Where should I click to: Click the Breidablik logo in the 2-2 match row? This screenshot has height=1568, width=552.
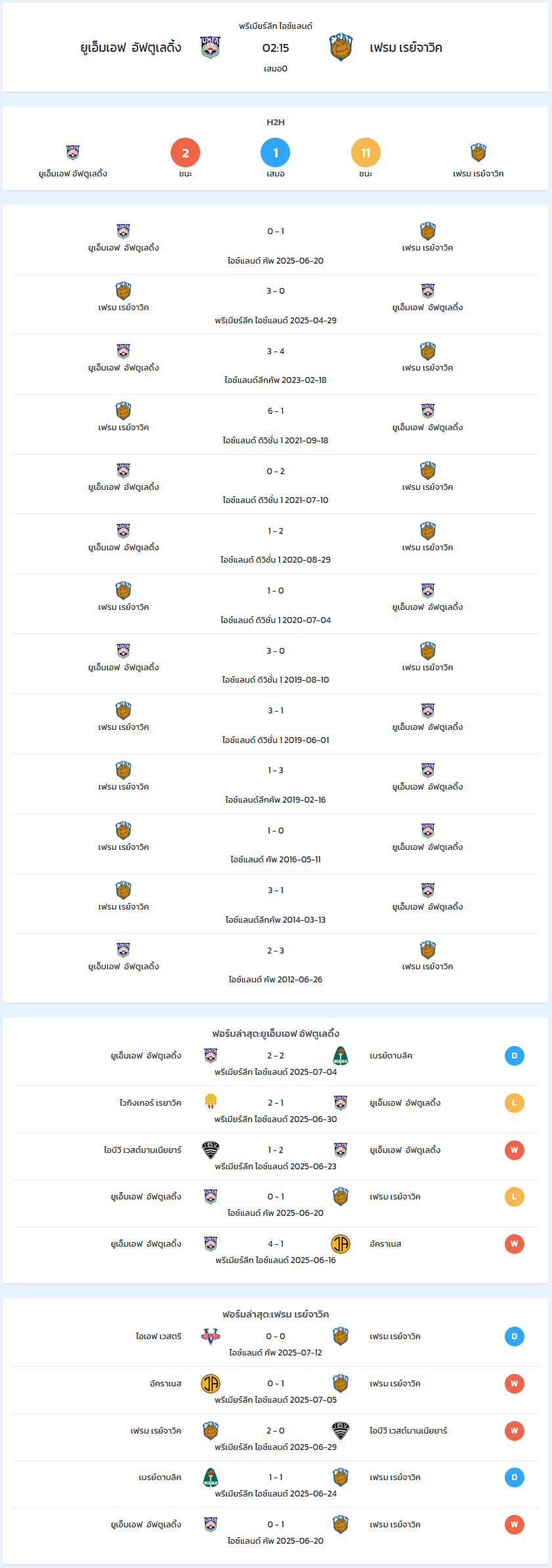341,1056
